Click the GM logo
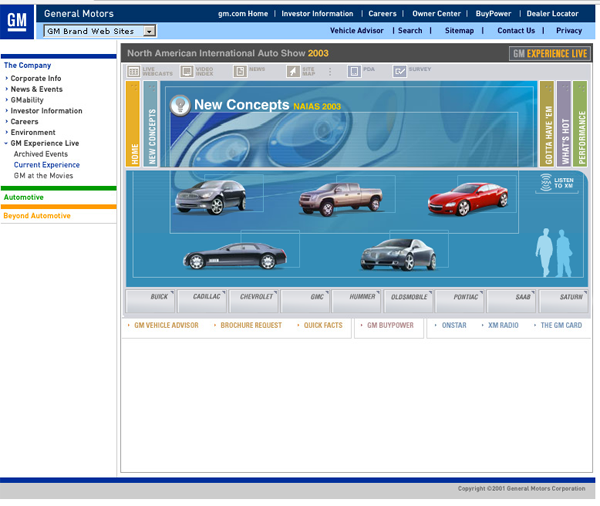The image size is (600, 506). (x=17, y=22)
